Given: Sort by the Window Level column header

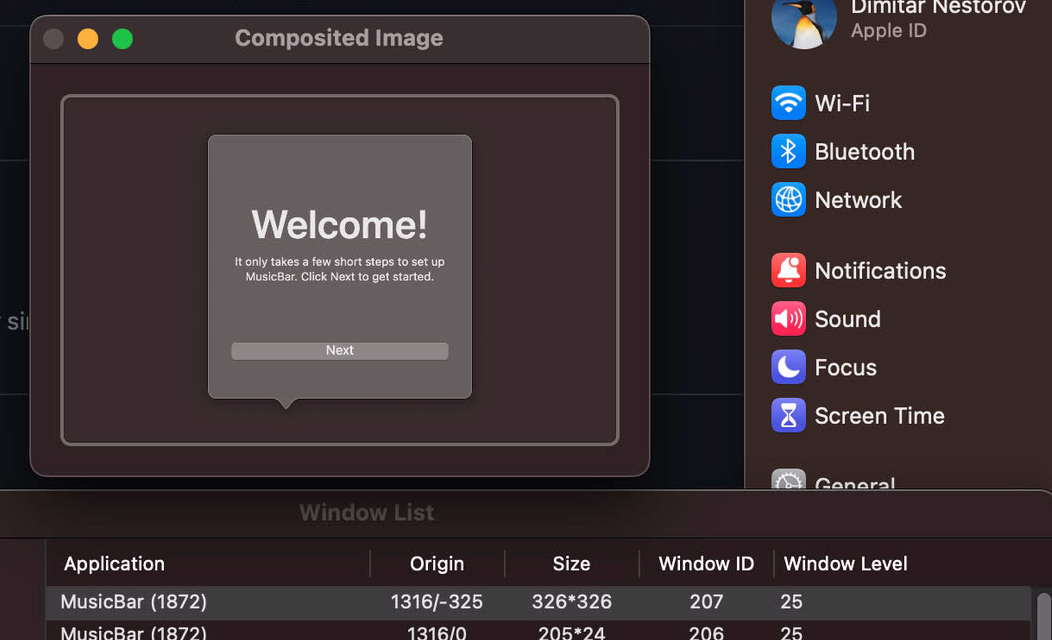Looking at the screenshot, I should pyautogui.click(x=845, y=564).
